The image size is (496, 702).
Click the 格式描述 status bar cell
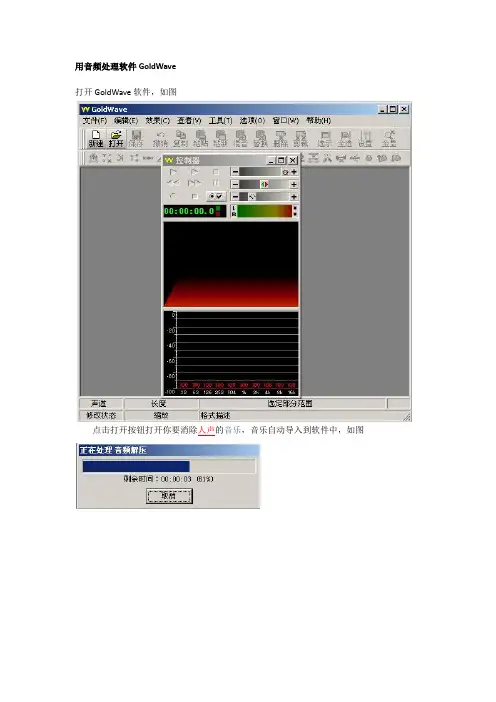tap(304, 415)
